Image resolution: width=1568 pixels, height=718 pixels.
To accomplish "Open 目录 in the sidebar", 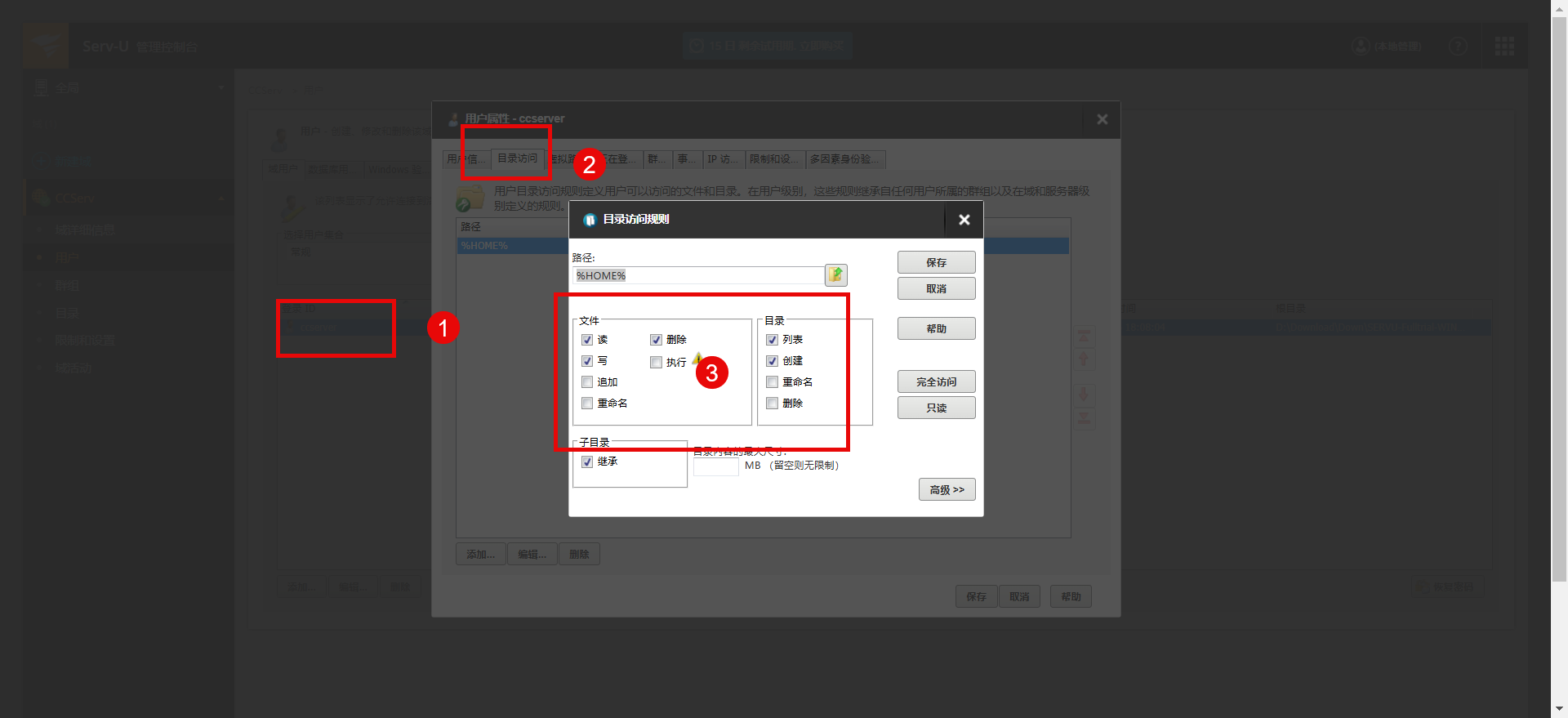I will point(67,313).
